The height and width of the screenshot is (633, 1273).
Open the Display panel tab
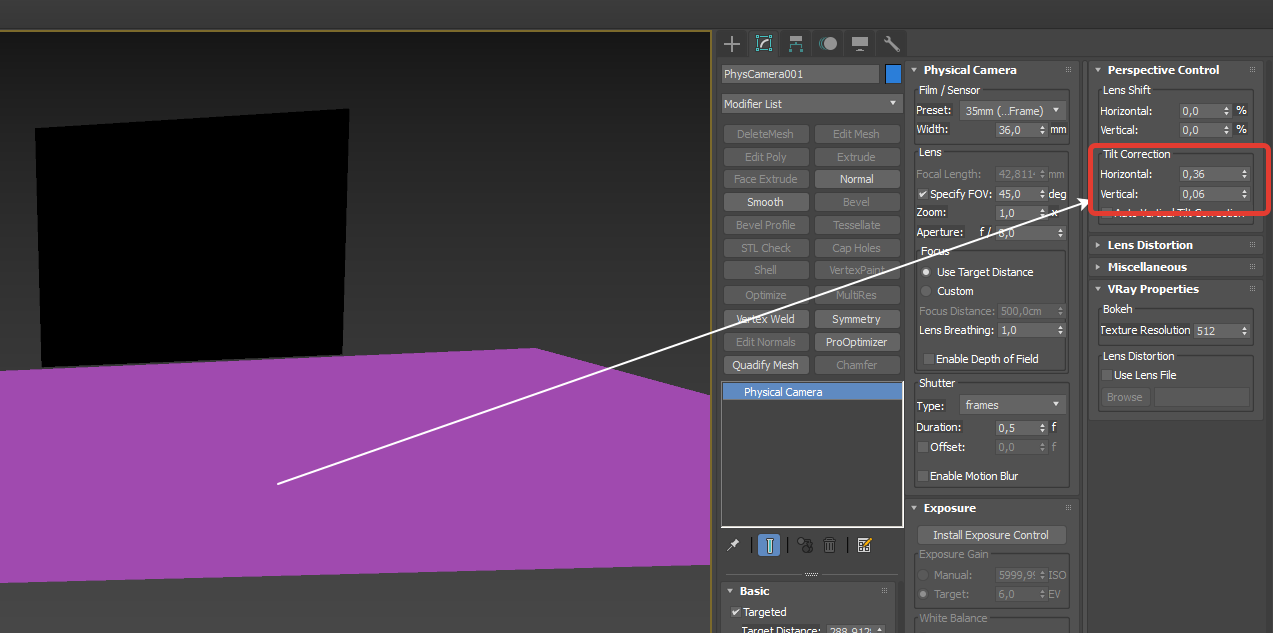tap(860, 44)
